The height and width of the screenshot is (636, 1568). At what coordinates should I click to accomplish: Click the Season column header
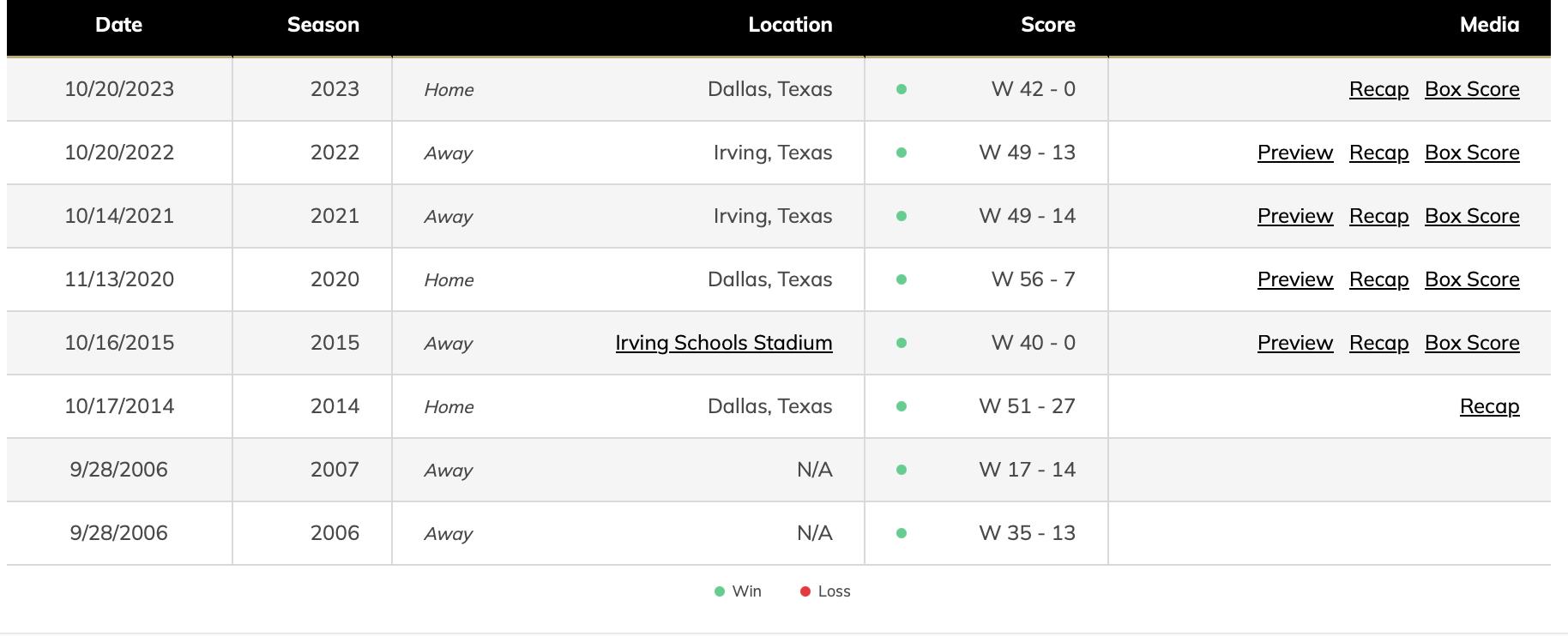tap(323, 25)
